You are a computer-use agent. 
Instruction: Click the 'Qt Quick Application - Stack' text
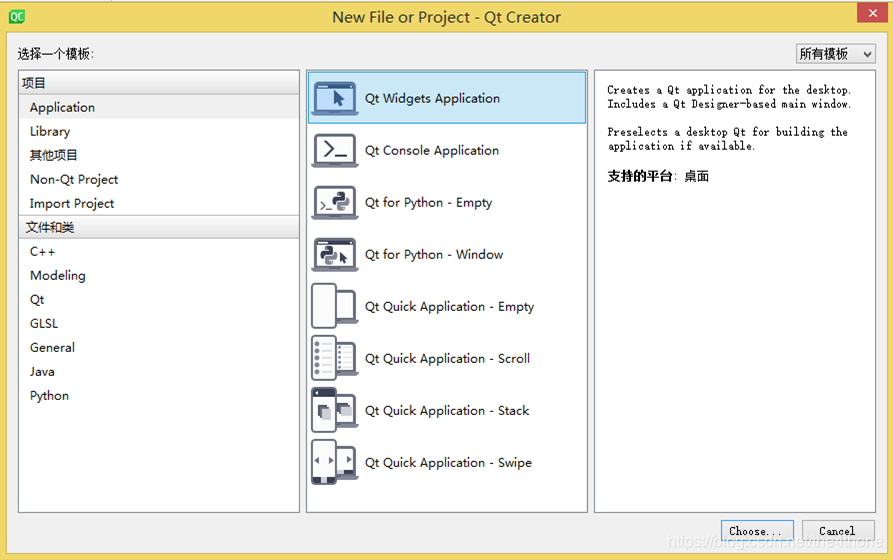coord(447,410)
